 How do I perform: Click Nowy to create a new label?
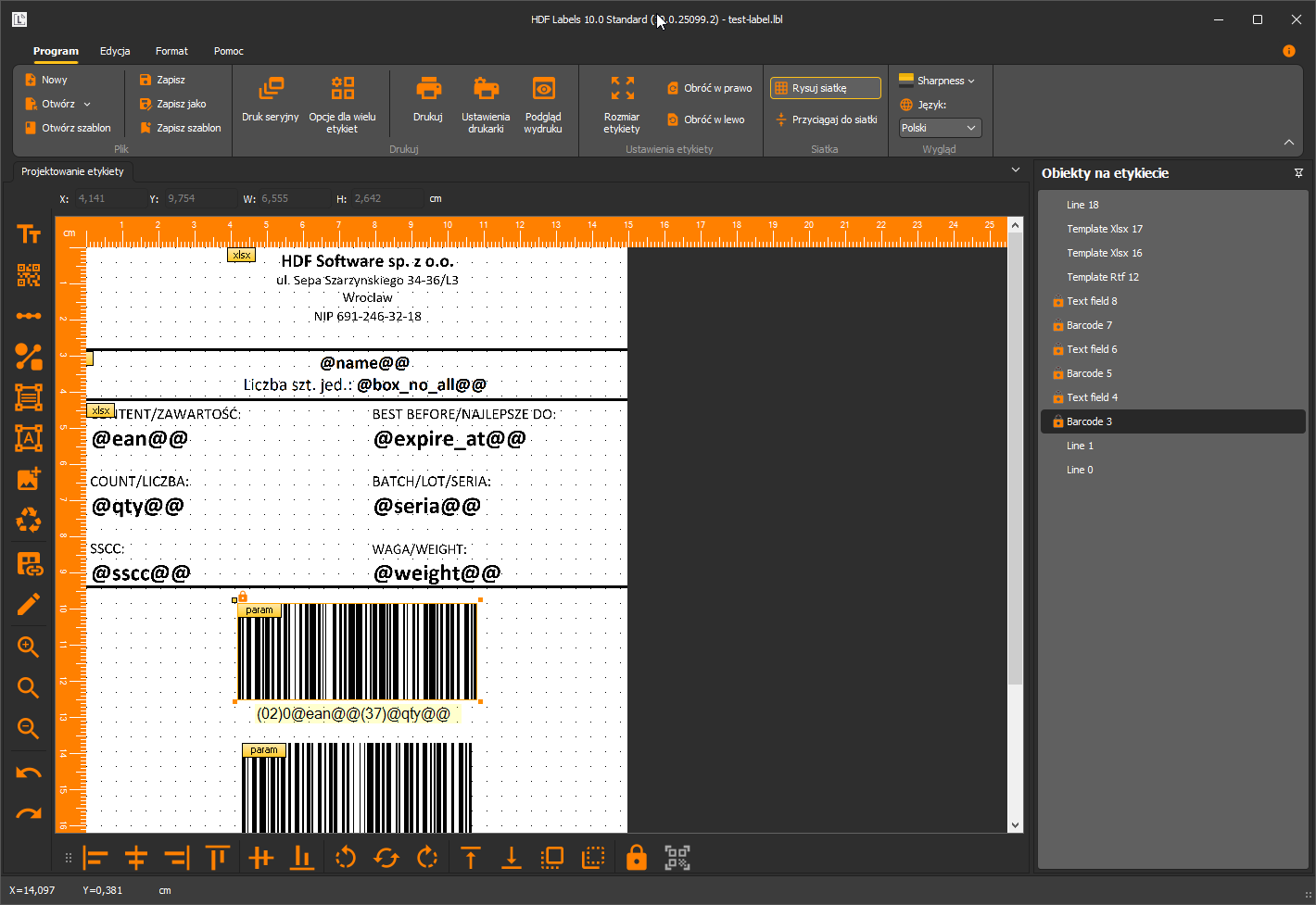(46, 80)
